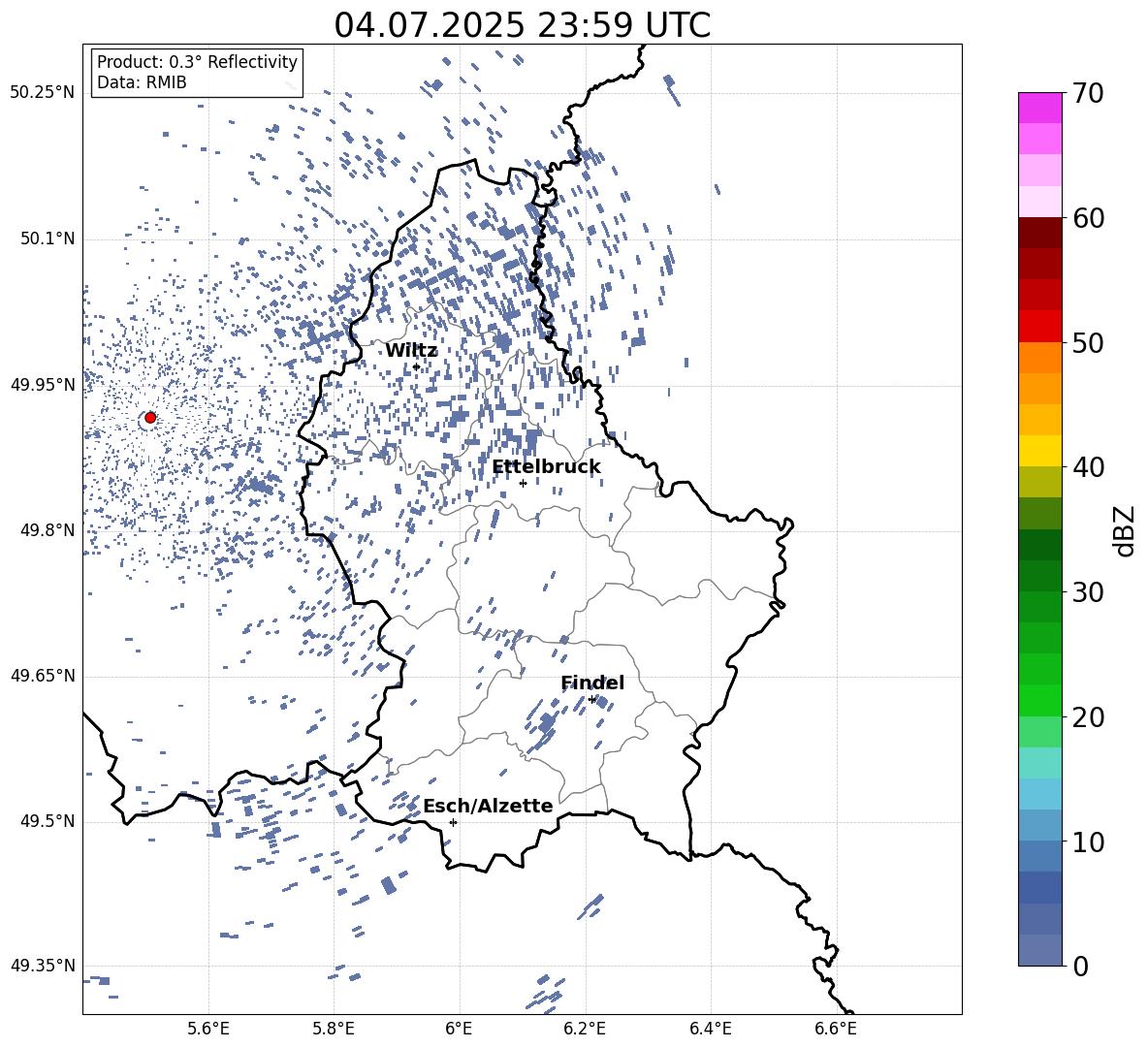Click the Ettelbruck station cross marker

[x=523, y=483]
